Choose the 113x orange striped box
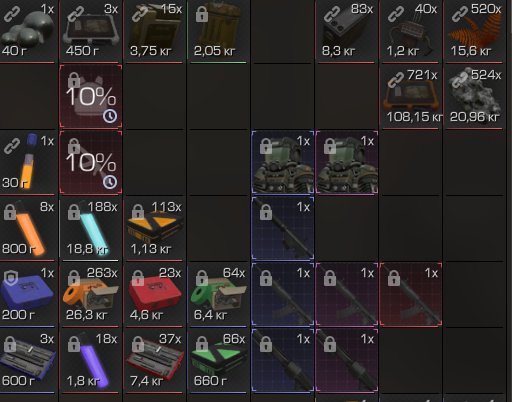This screenshot has height=402, width=512. coord(154,229)
